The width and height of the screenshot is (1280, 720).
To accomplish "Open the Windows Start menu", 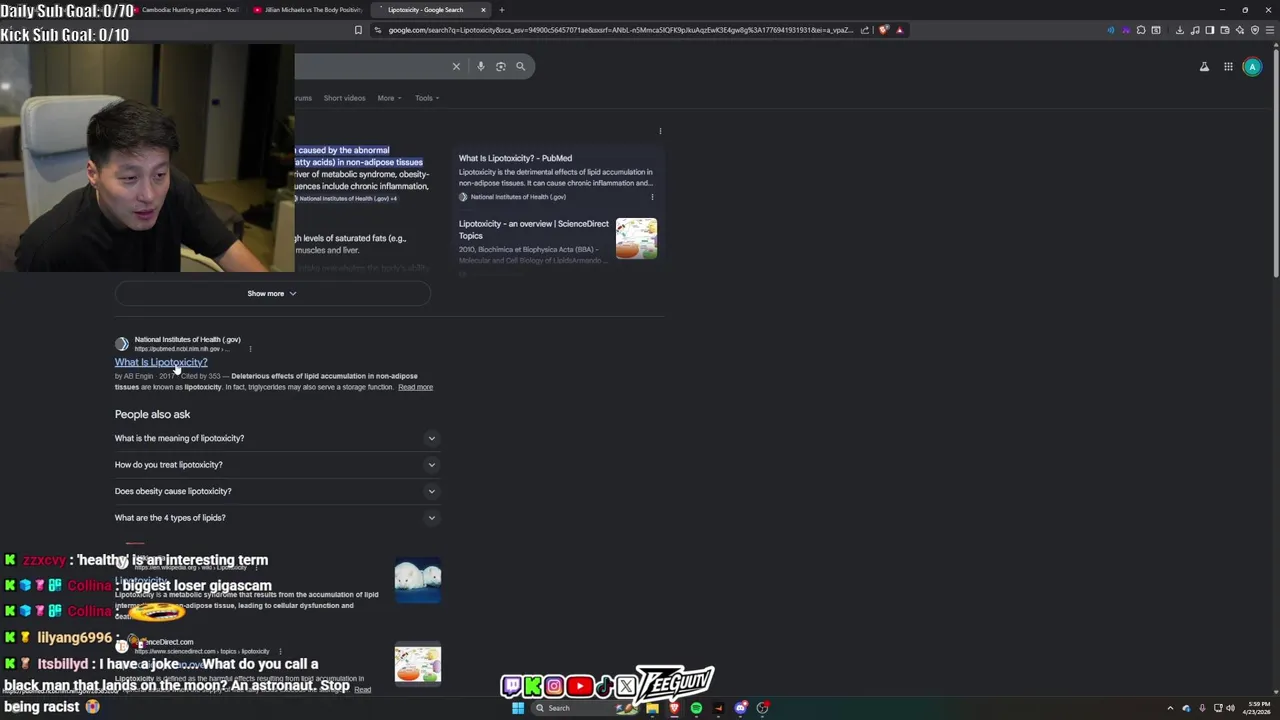I will click(x=518, y=708).
